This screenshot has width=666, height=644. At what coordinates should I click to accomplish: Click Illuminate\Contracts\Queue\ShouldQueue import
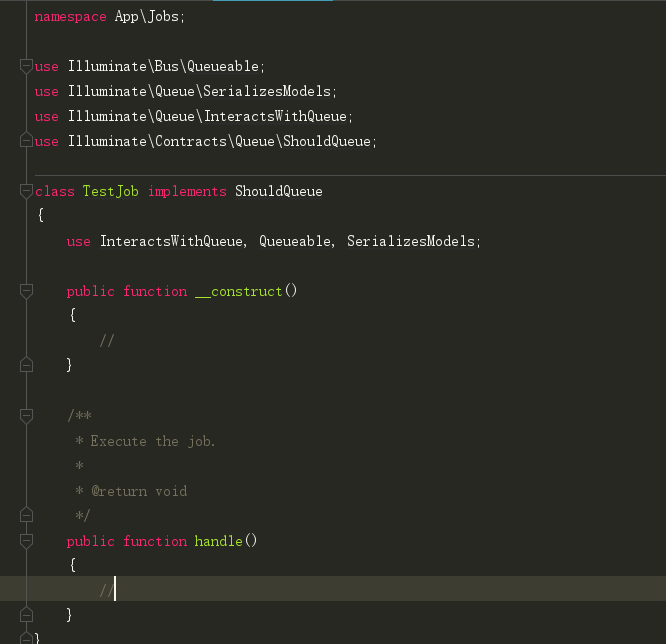[219, 141]
